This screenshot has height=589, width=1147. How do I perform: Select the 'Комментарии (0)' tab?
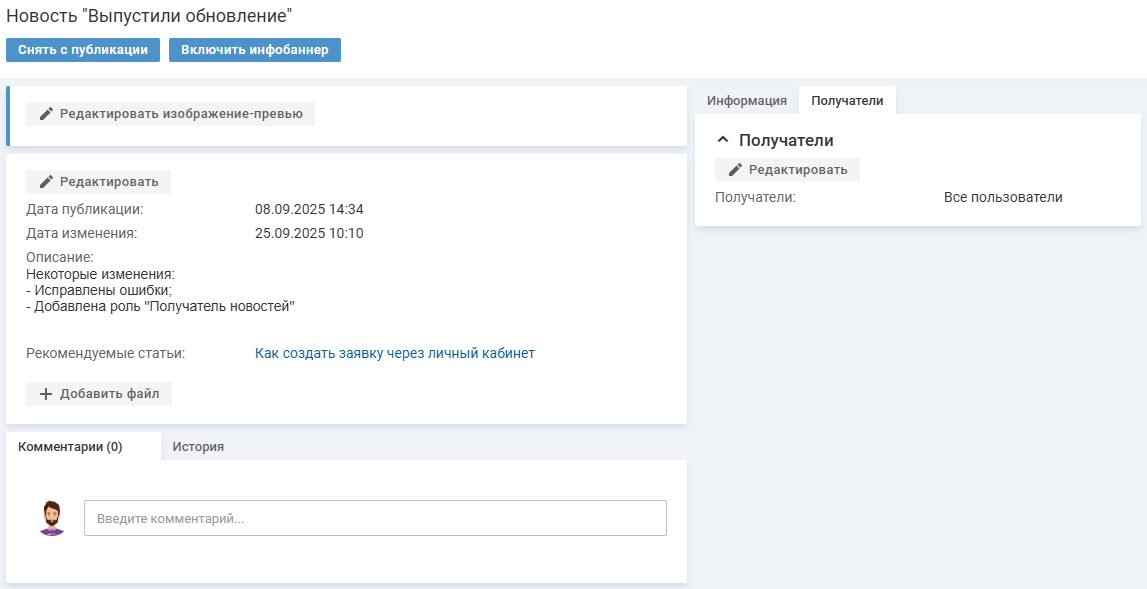70,447
